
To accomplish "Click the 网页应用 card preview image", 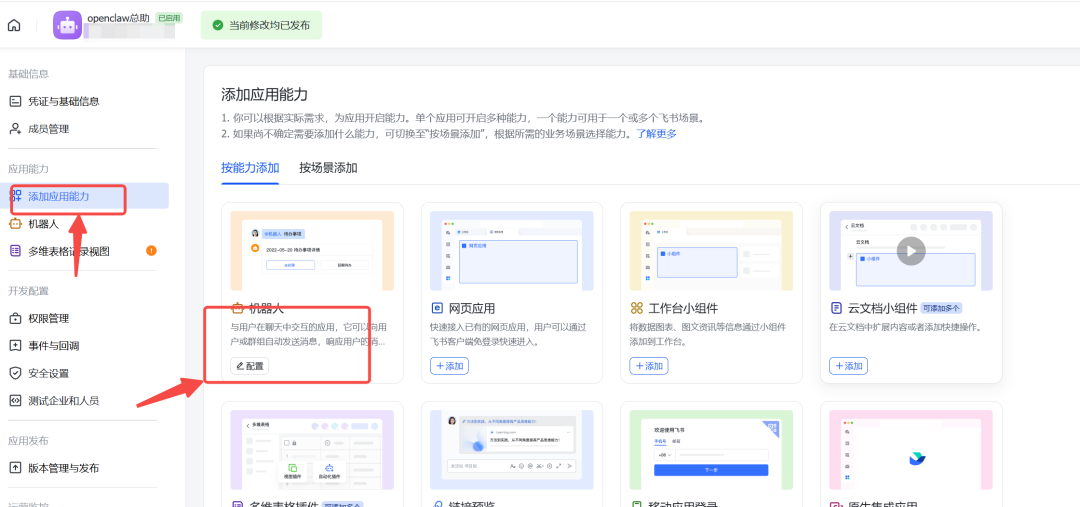I will pyautogui.click(x=512, y=251).
